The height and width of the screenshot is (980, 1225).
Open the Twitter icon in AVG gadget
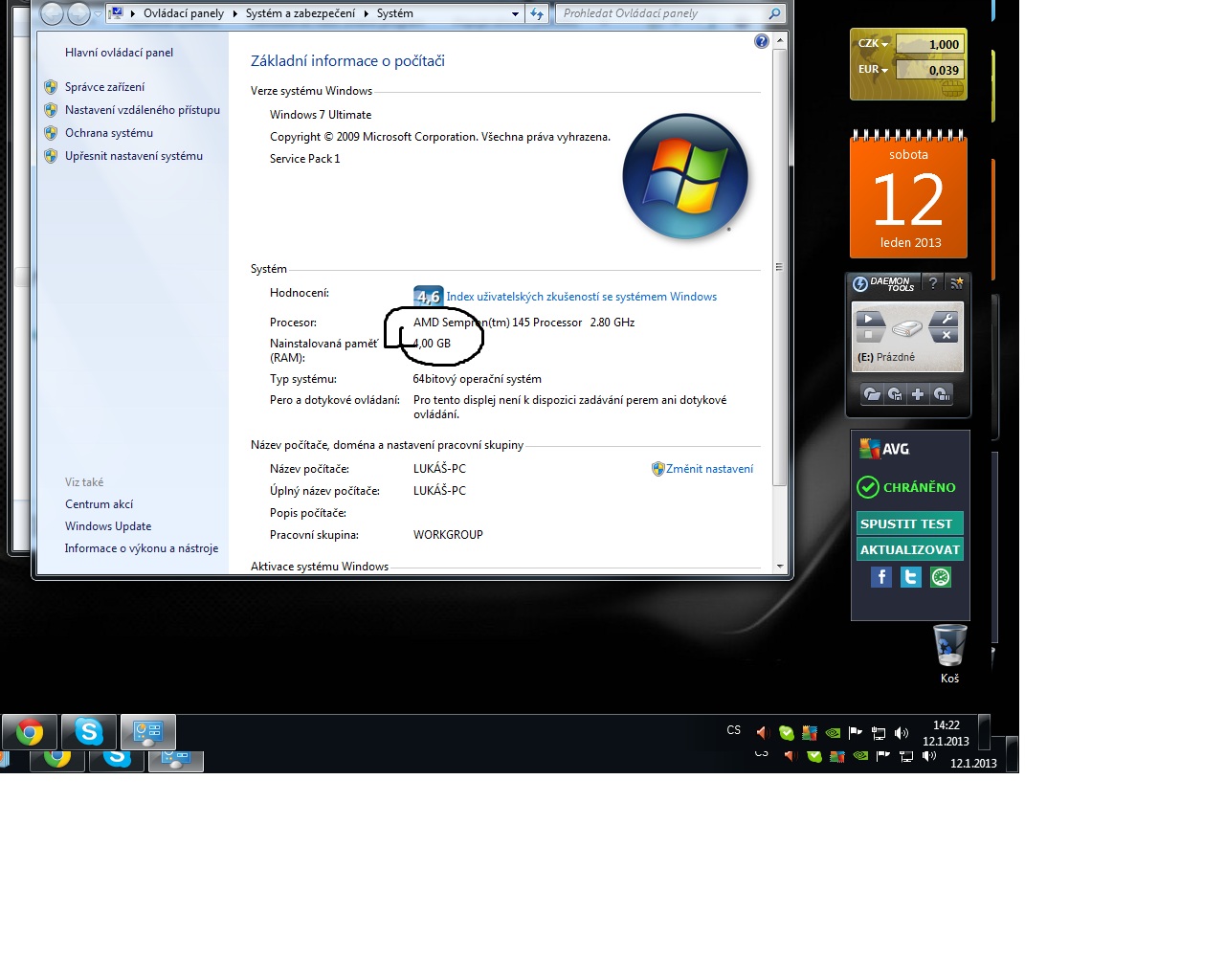[x=911, y=577]
